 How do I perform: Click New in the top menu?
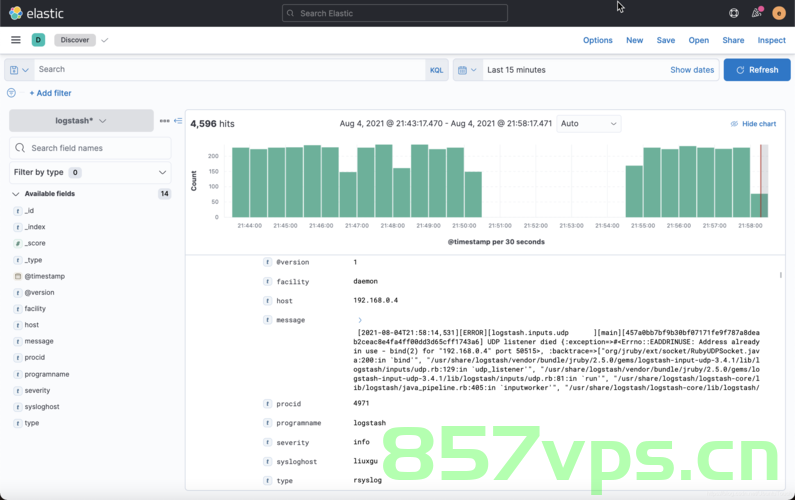pyautogui.click(x=634, y=40)
